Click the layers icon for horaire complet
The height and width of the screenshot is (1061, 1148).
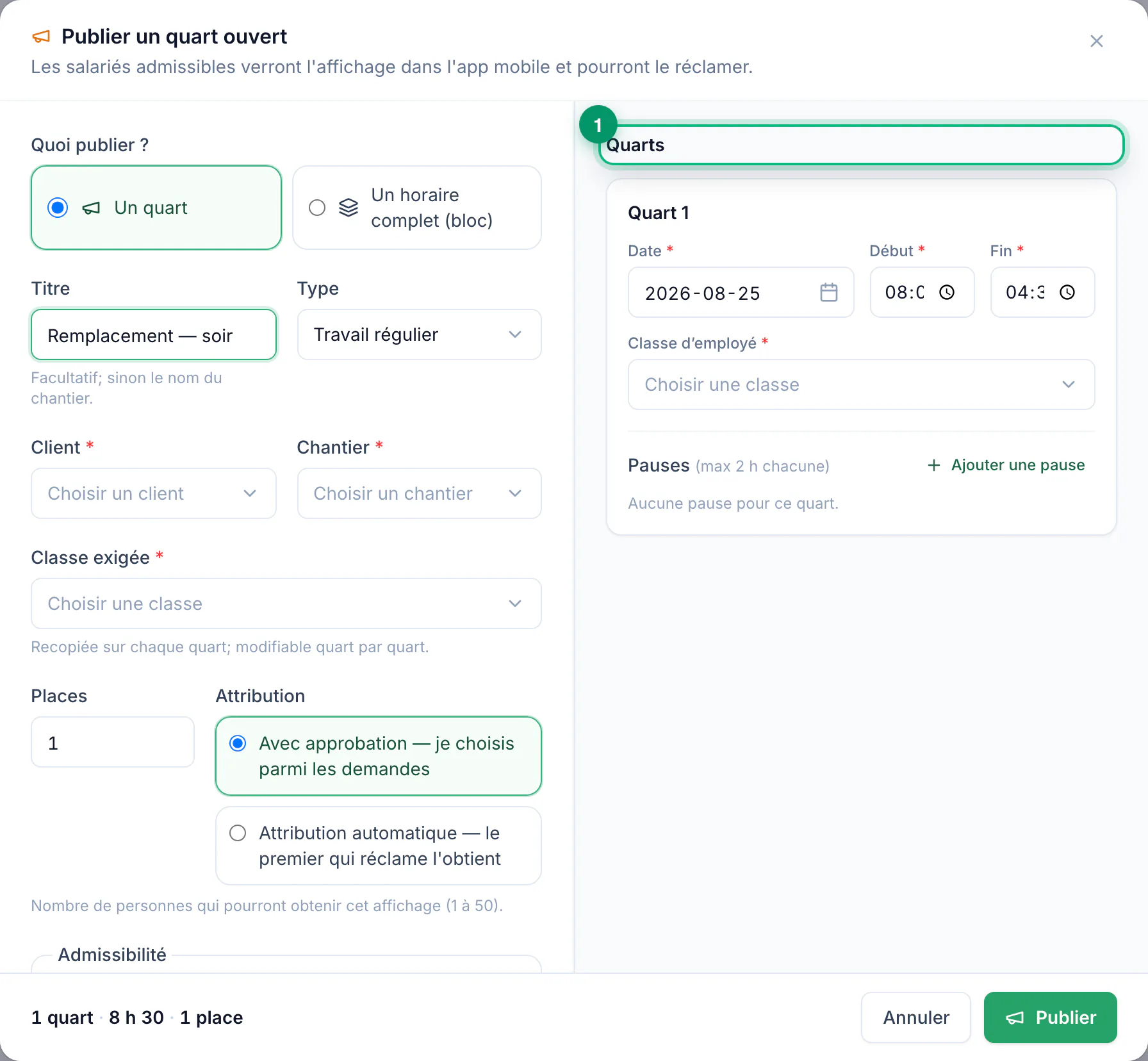click(348, 208)
